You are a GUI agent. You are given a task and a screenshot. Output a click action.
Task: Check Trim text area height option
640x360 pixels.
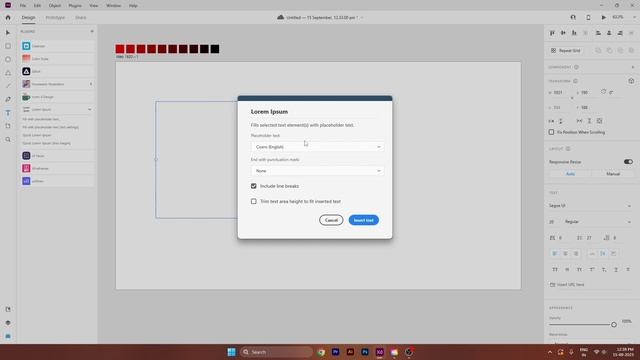click(x=253, y=202)
